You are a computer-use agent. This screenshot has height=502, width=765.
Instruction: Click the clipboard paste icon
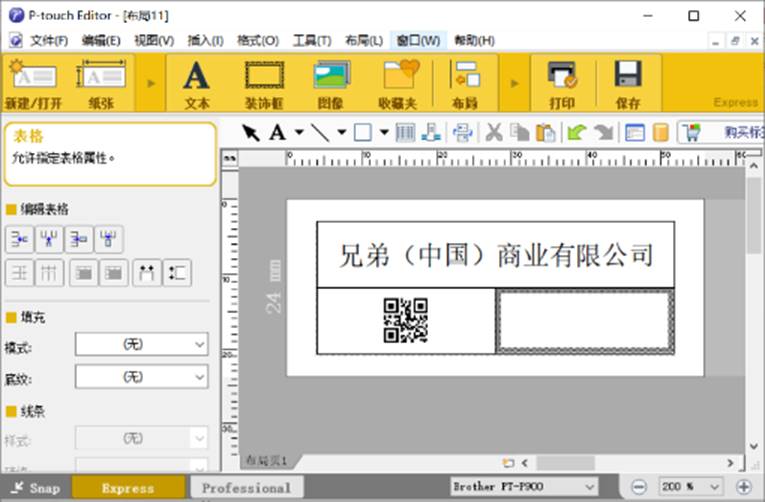click(x=545, y=133)
